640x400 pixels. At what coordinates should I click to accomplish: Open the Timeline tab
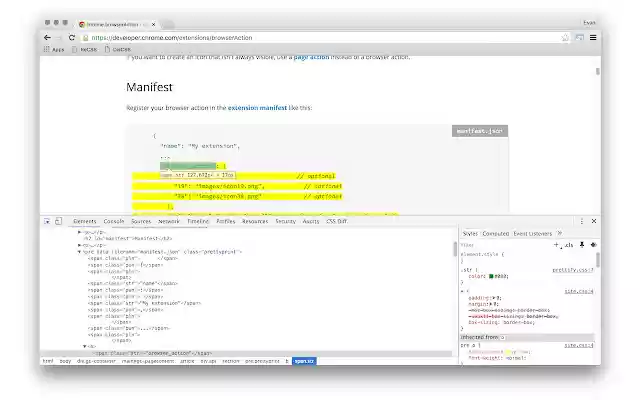click(198, 221)
